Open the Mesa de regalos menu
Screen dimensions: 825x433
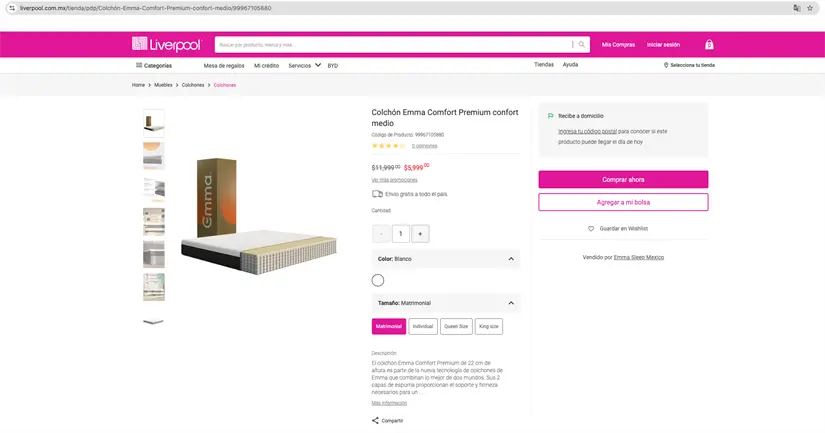224,65
